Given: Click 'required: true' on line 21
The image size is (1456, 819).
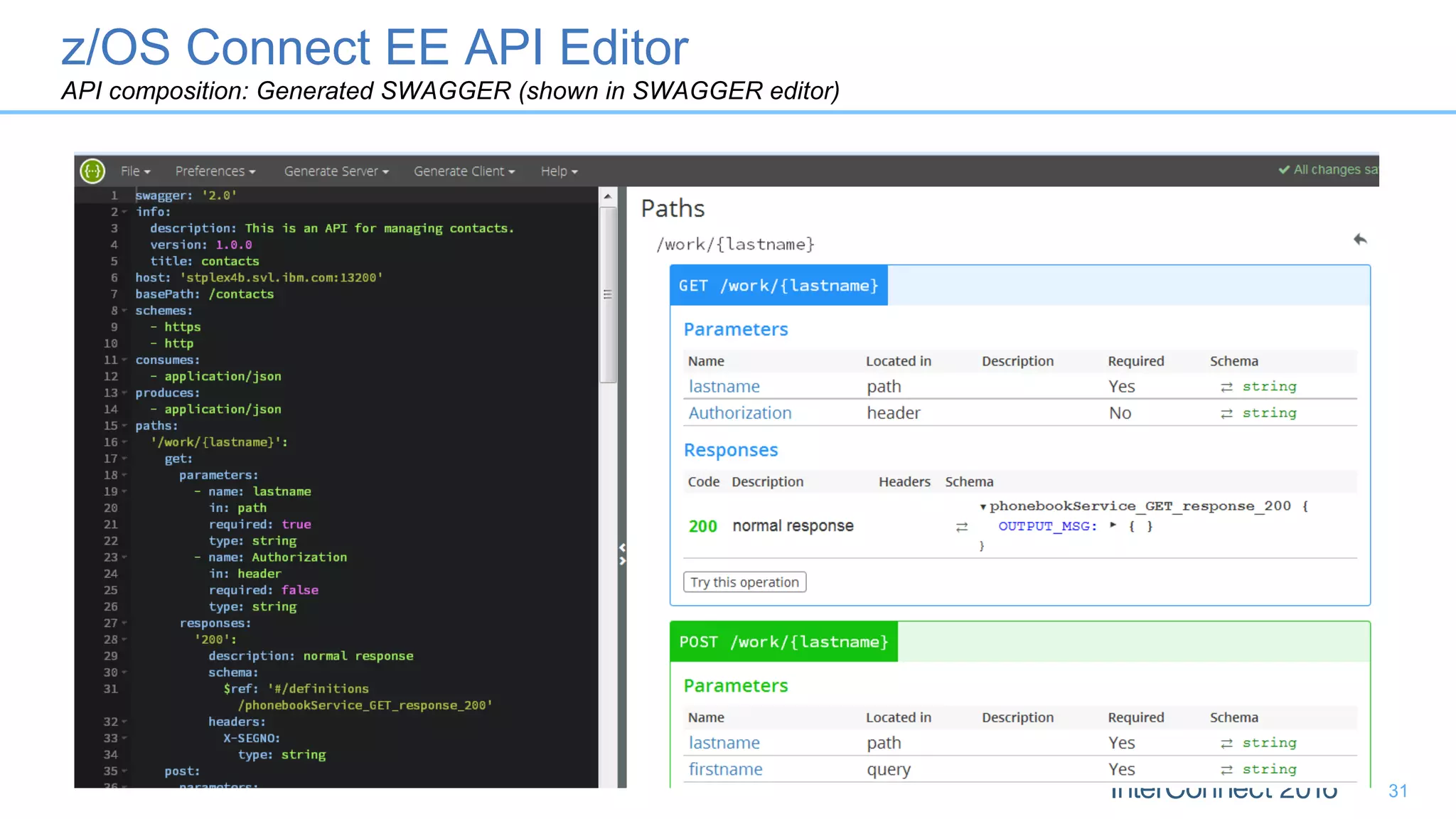Looking at the screenshot, I should [x=259, y=525].
